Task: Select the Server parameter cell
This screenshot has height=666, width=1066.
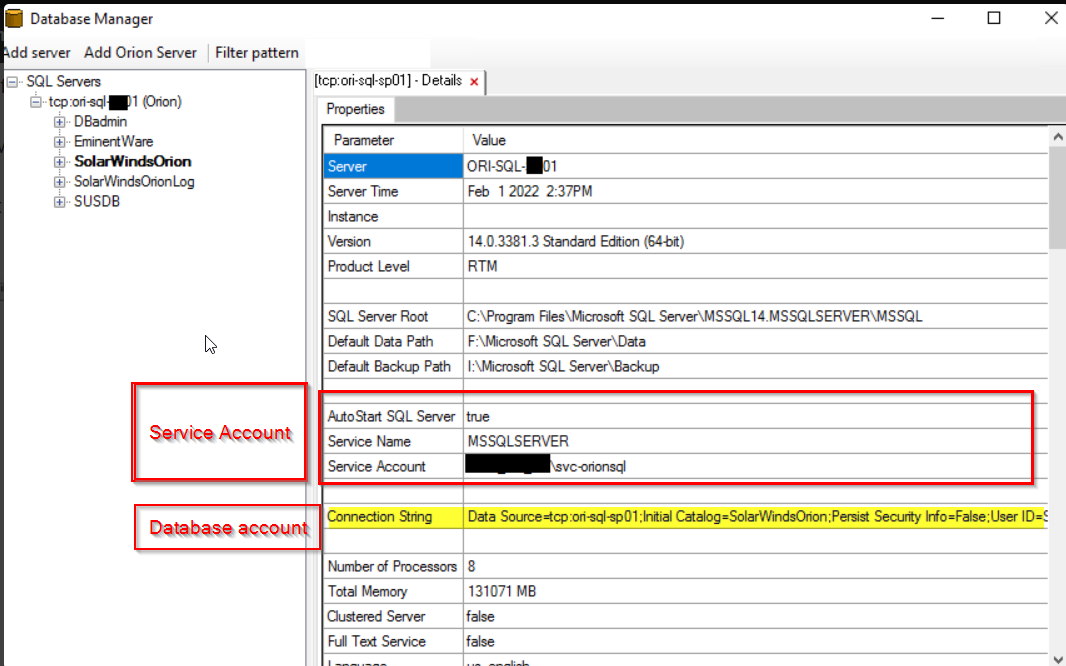Action: [x=394, y=166]
